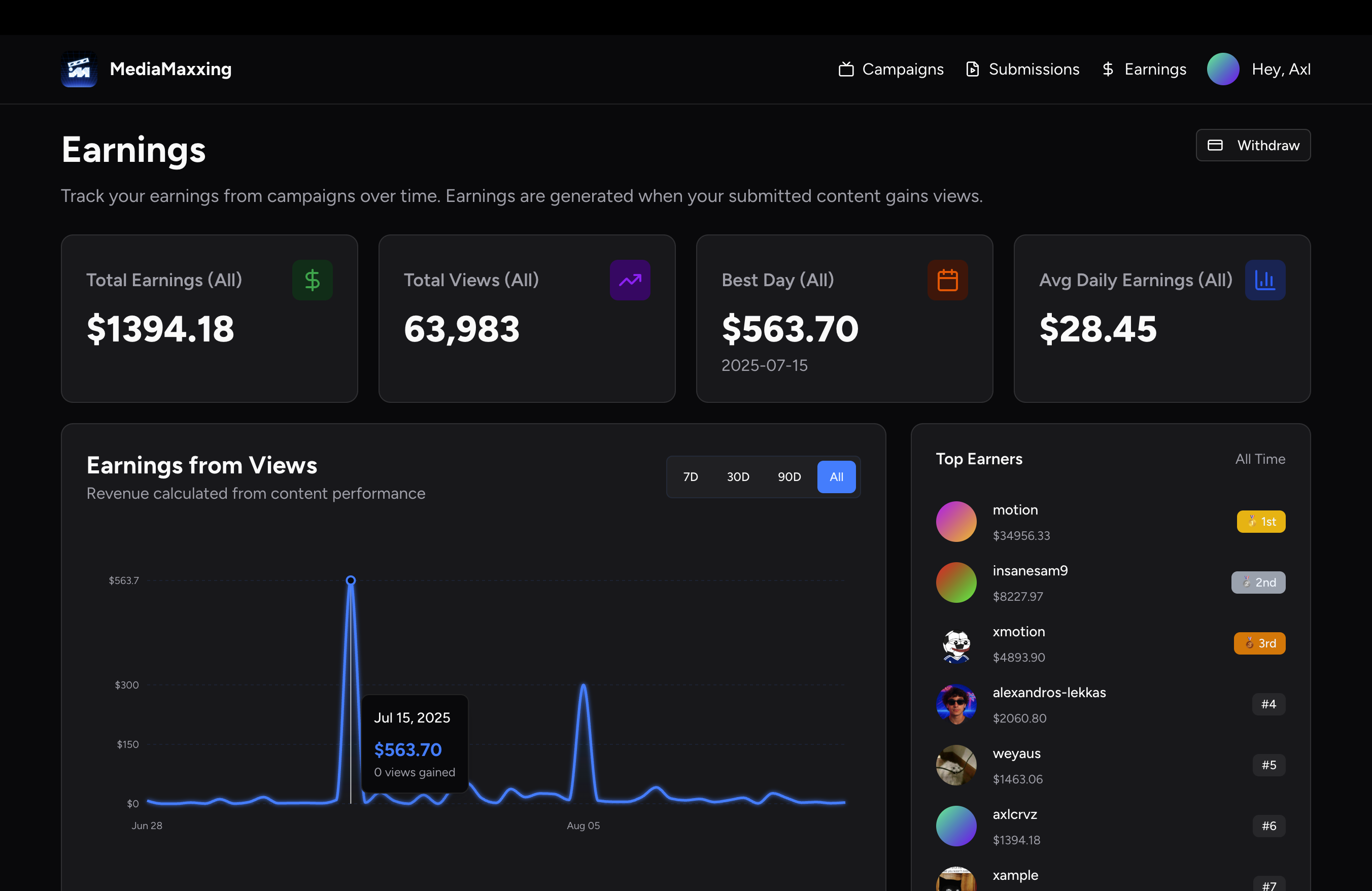
Task: Click the gradient profile avatar next to Hey, Axl
Action: [x=1223, y=69]
